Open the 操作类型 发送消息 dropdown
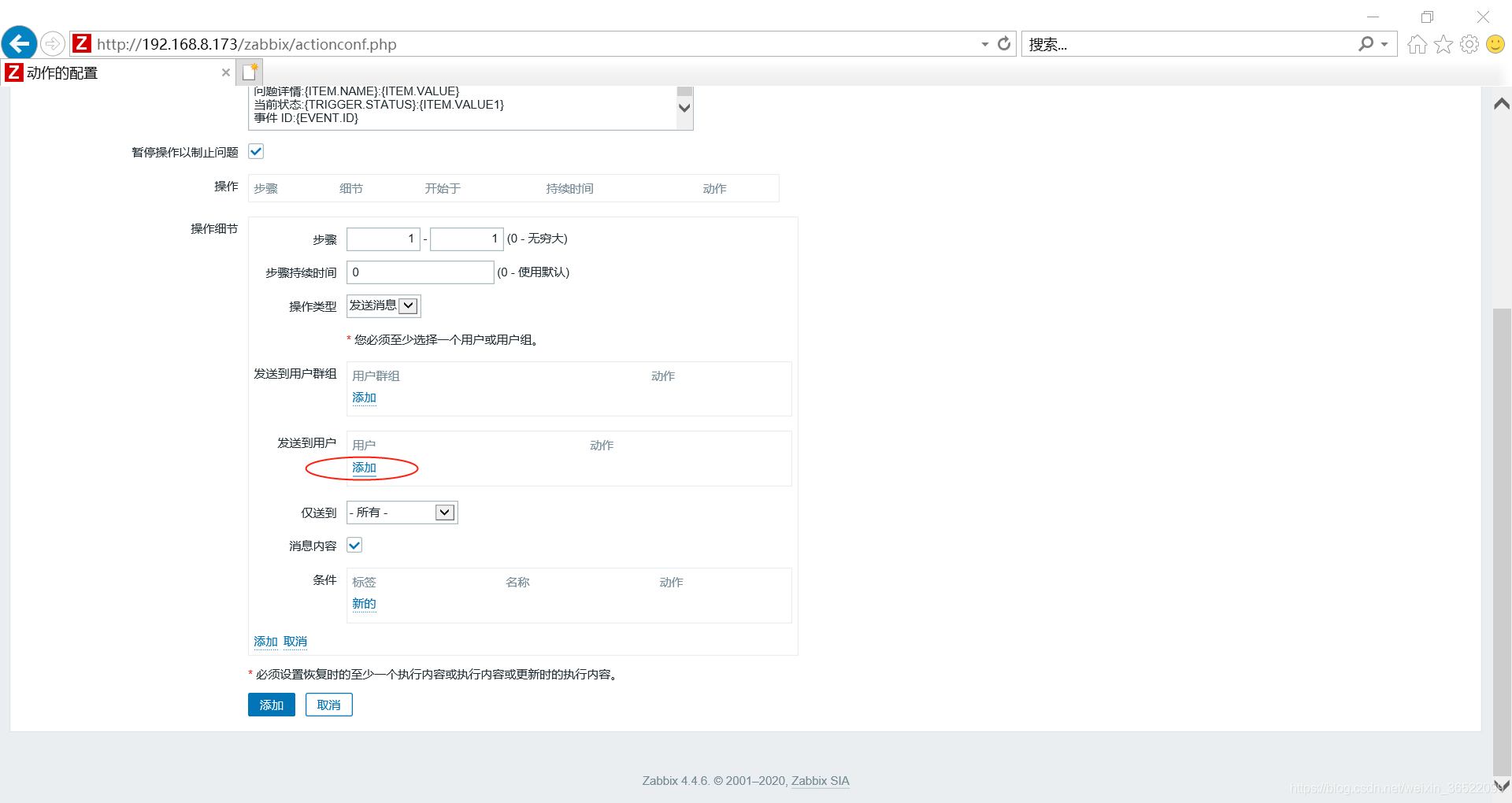1512x803 pixels. point(384,305)
